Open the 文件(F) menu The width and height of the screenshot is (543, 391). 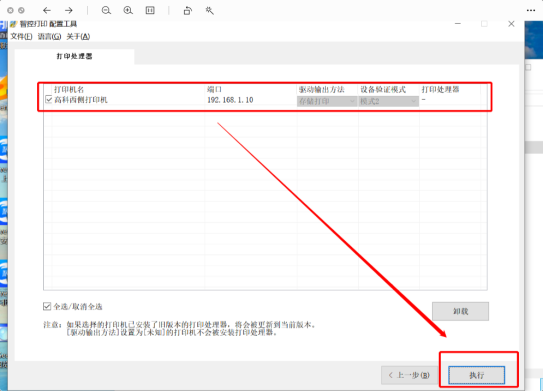coord(21,36)
